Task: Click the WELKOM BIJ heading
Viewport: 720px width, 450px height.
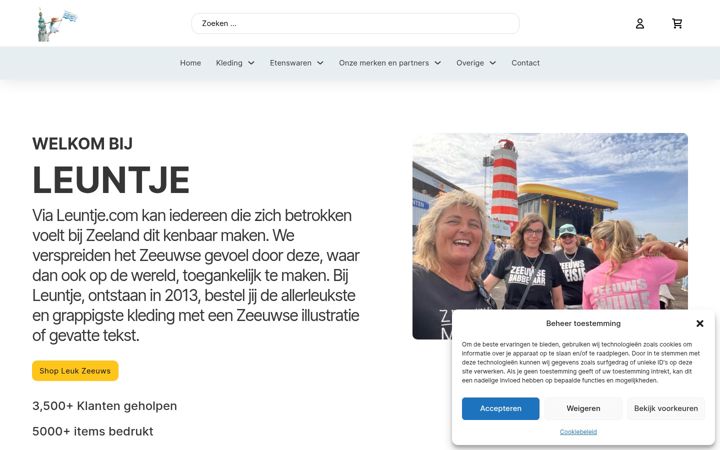Action: pyautogui.click(x=82, y=144)
